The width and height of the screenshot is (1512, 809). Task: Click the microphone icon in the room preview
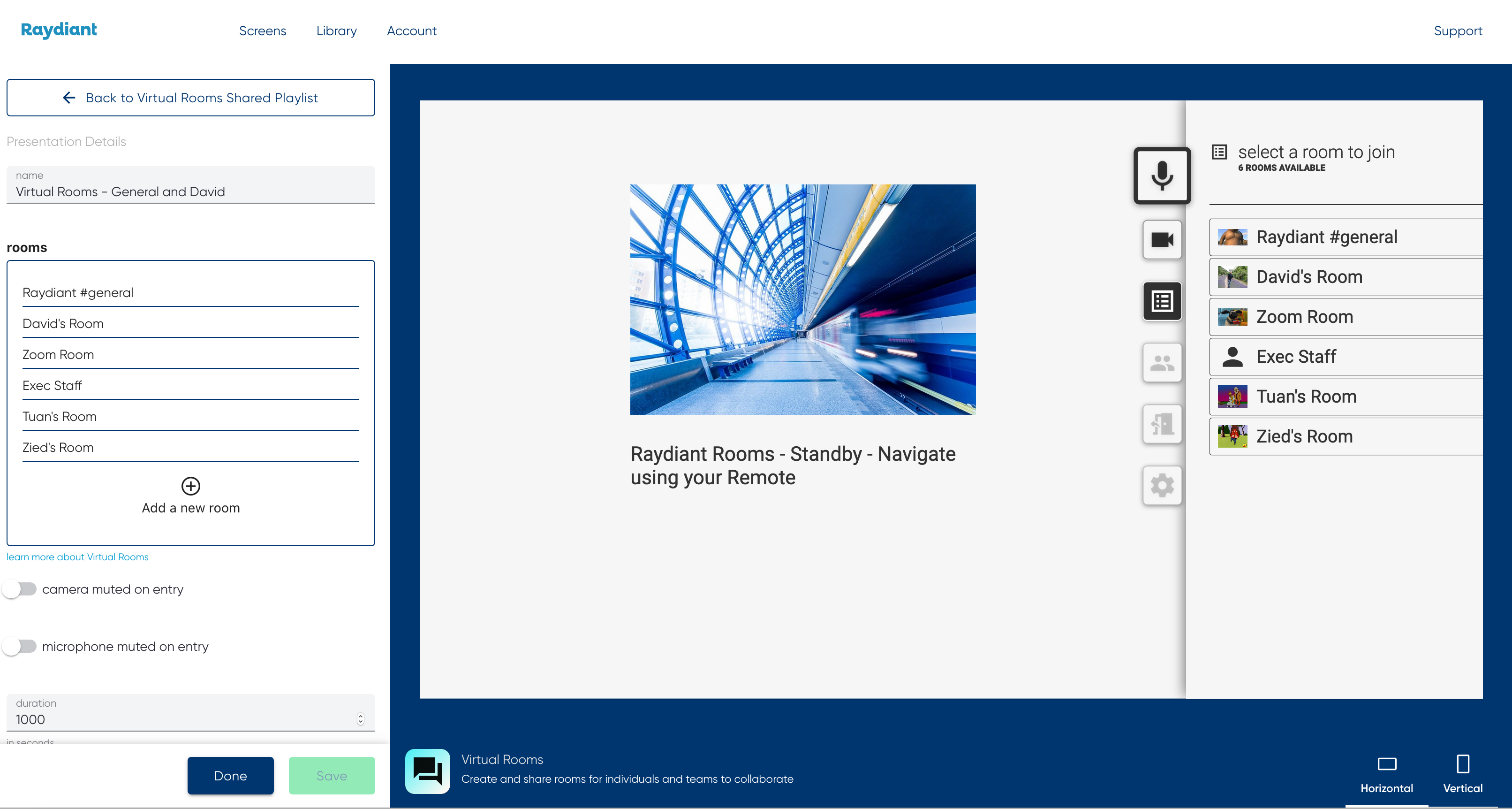click(1162, 176)
